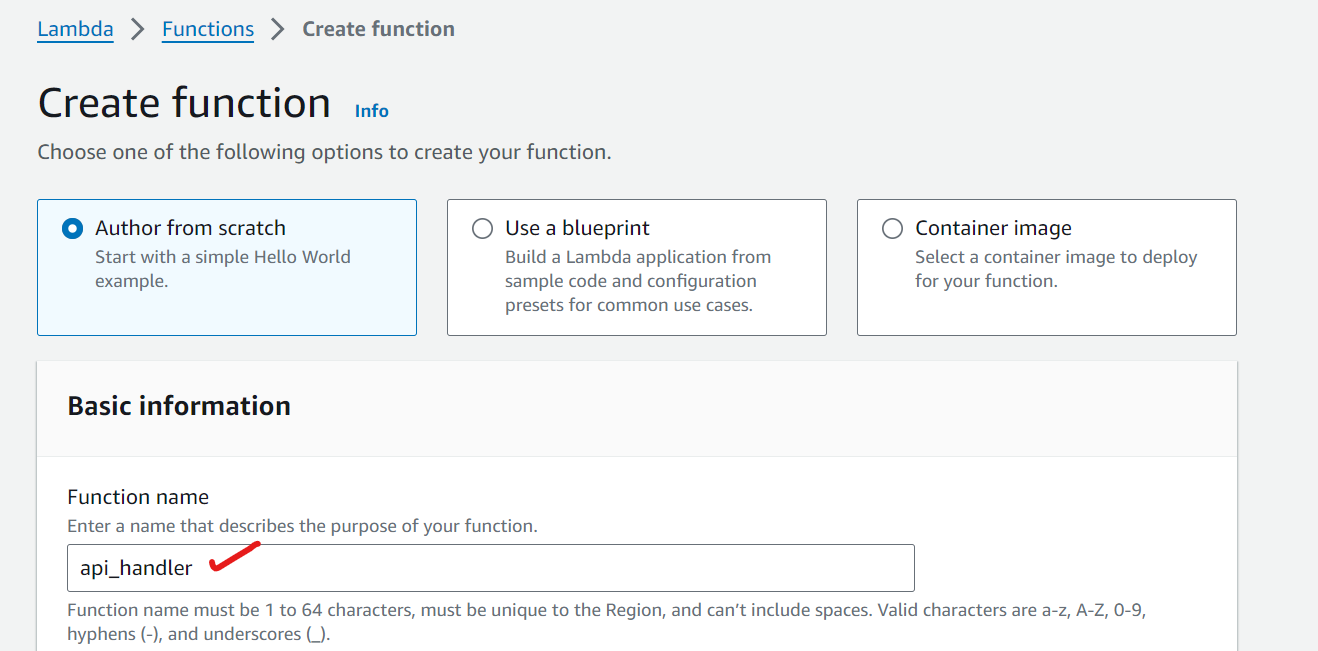Select the Use a blueprint radio button
The image size is (1318, 651).
(482, 229)
